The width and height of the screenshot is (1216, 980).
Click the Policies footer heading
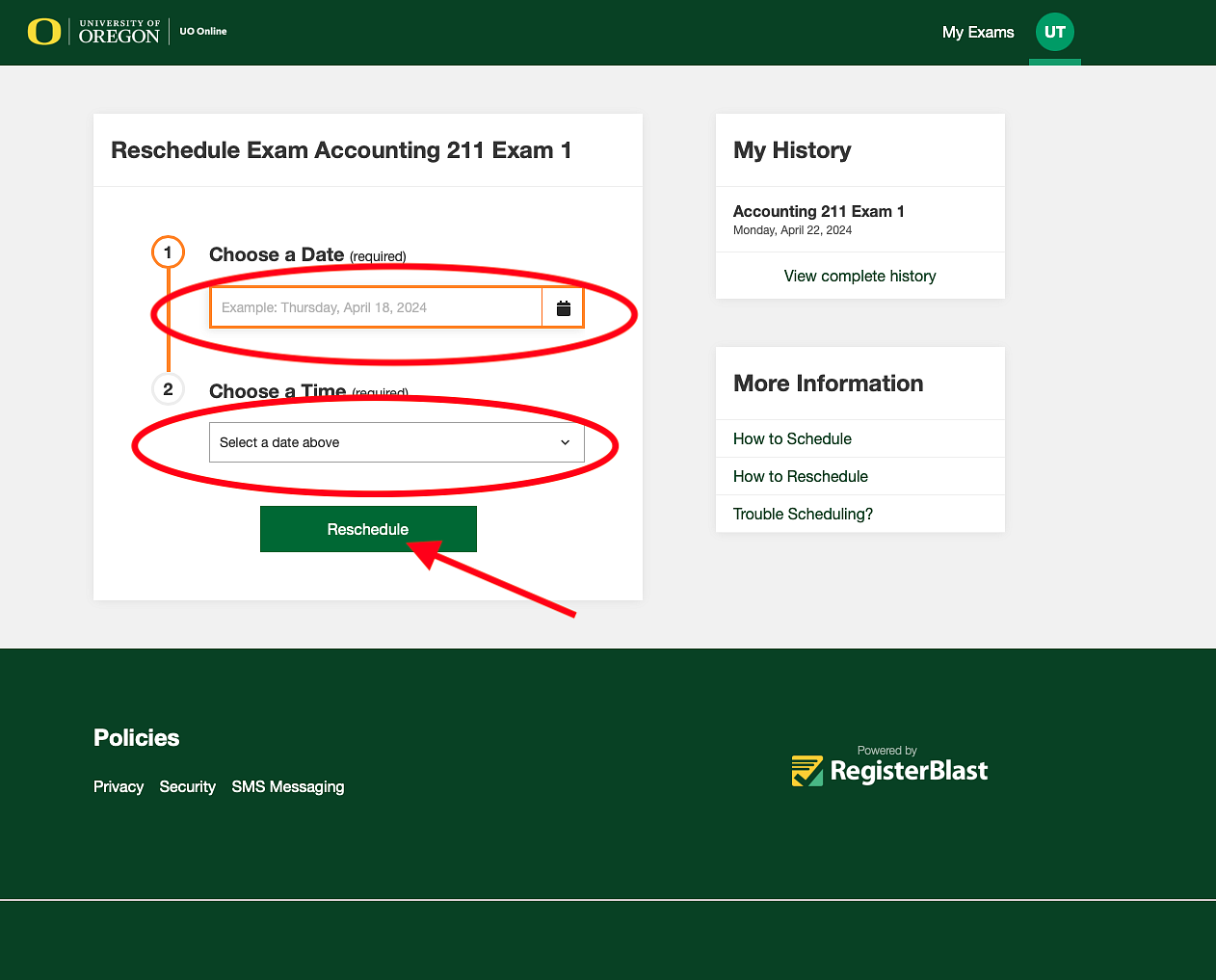[x=137, y=738]
